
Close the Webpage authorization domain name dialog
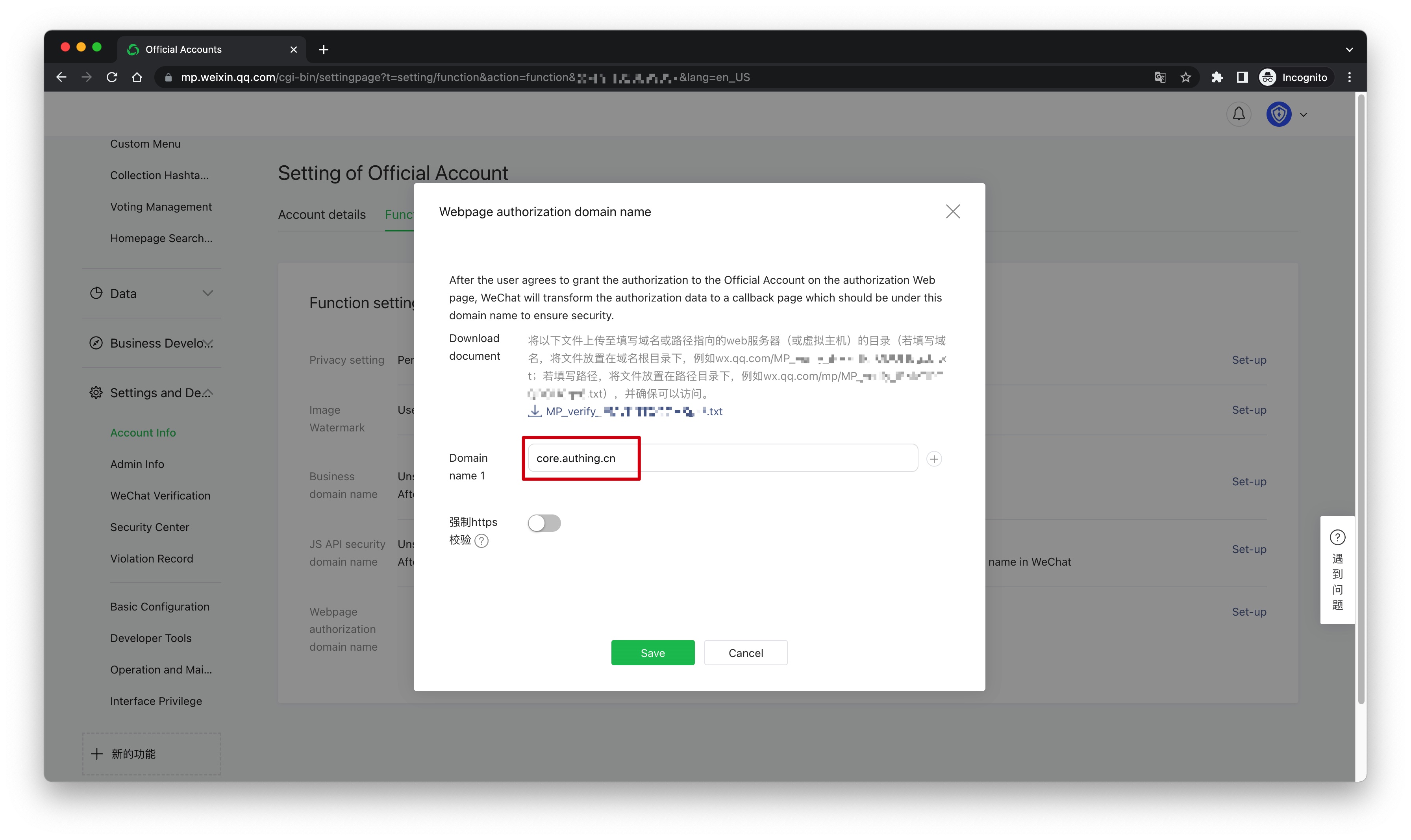click(x=953, y=212)
